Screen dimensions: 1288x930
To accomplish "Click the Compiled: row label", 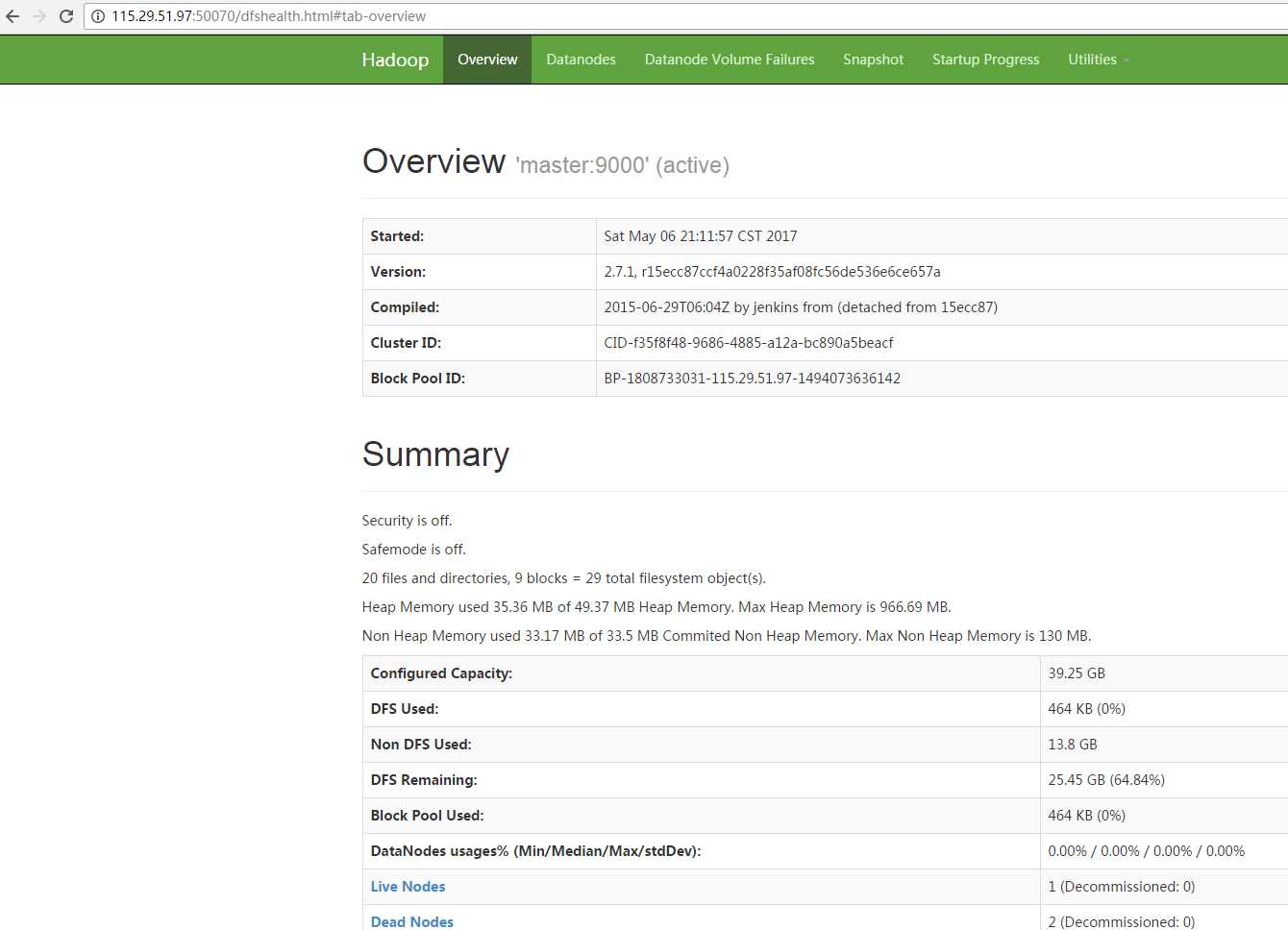I will pos(405,307).
